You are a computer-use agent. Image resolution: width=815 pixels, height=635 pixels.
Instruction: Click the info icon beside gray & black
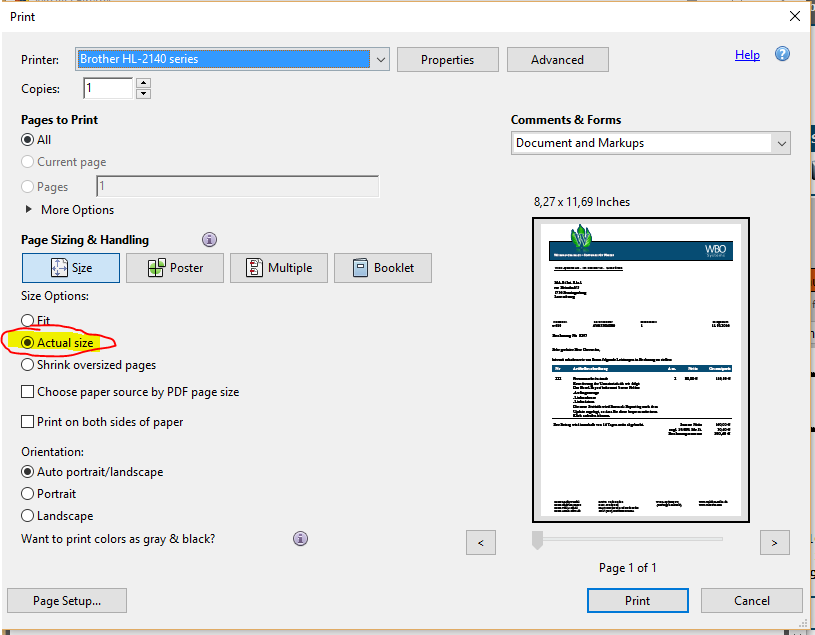[300, 539]
